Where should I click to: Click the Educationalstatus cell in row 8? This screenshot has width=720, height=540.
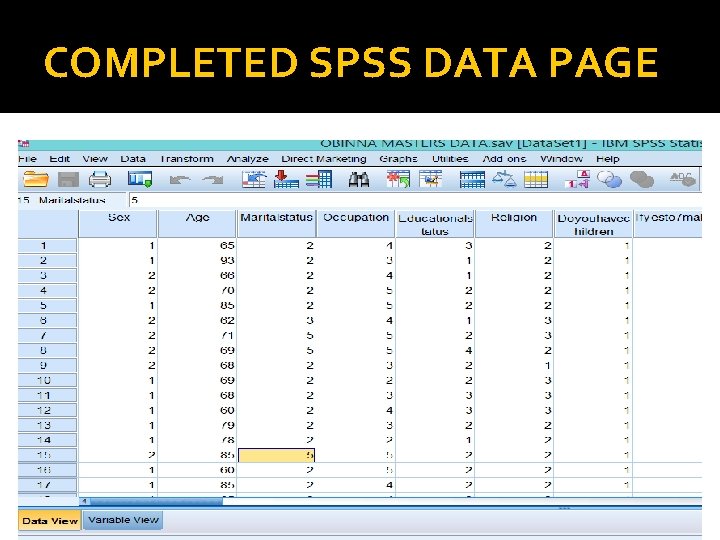[435, 350]
